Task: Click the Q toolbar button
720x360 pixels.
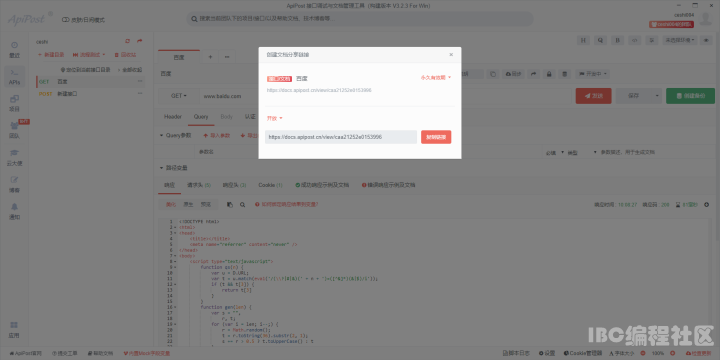Action: pyautogui.click(x=600, y=40)
